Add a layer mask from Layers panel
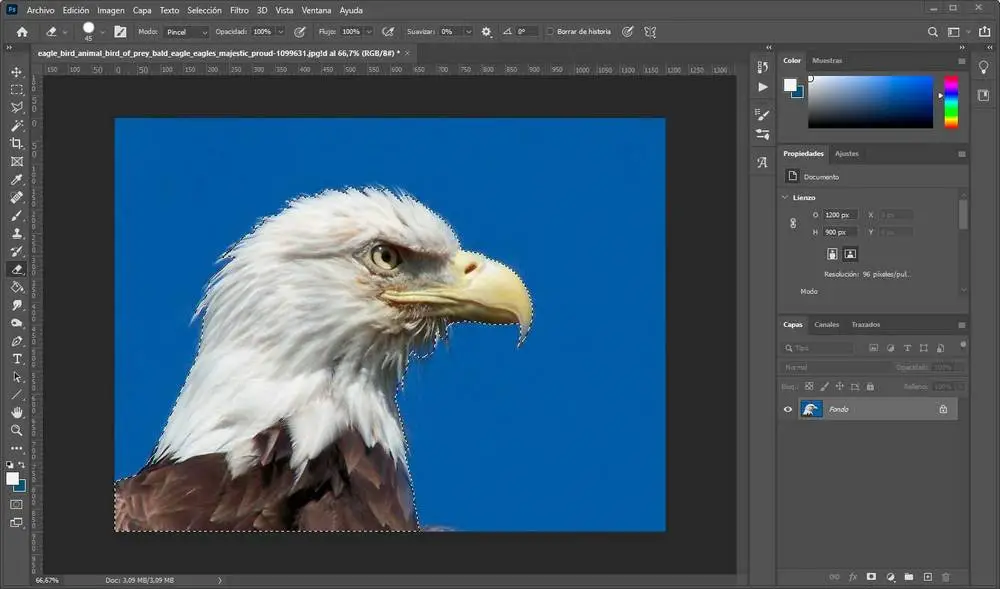 click(x=871, y=577)
